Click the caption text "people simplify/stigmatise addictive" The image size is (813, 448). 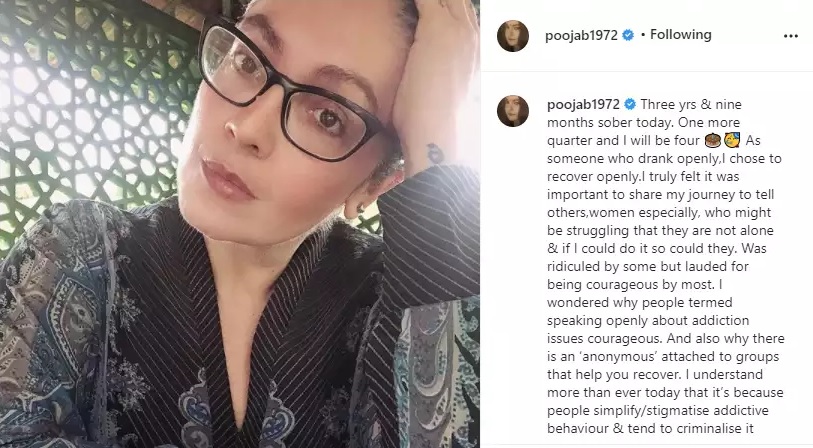(x=658, y=411)
